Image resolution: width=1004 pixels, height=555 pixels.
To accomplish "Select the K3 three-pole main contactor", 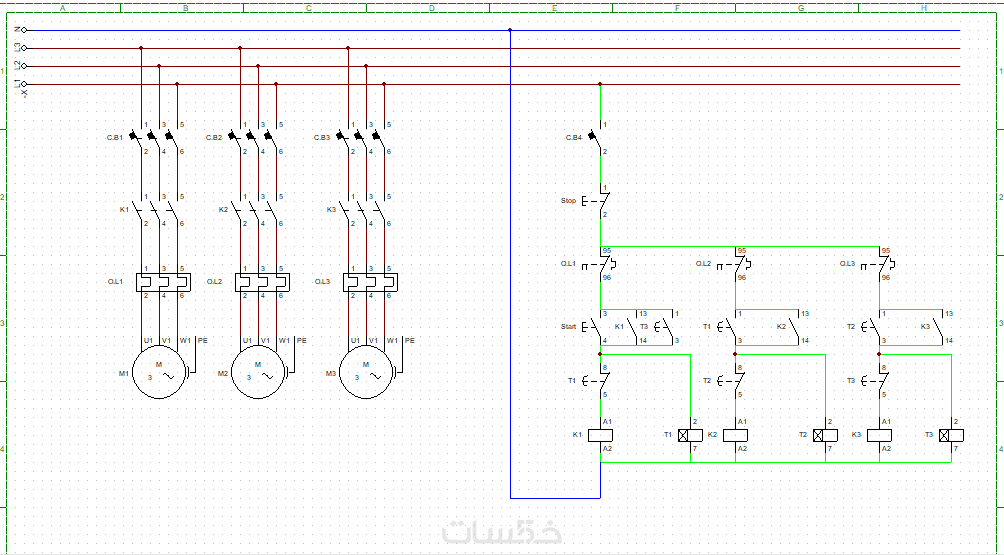I will pyautogui.click(x=365, y=210).
